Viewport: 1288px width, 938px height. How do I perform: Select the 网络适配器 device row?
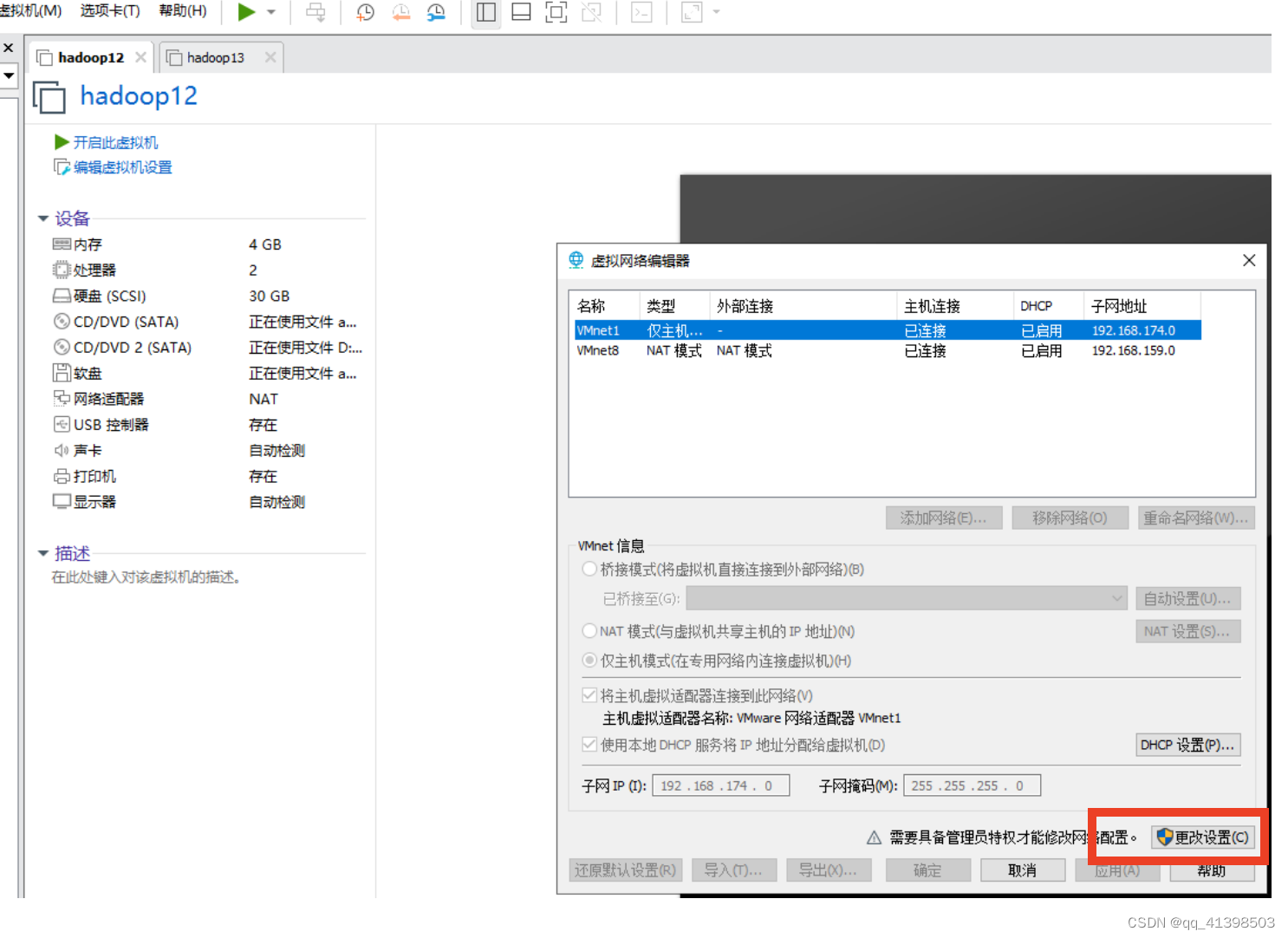tap(207, 399)
